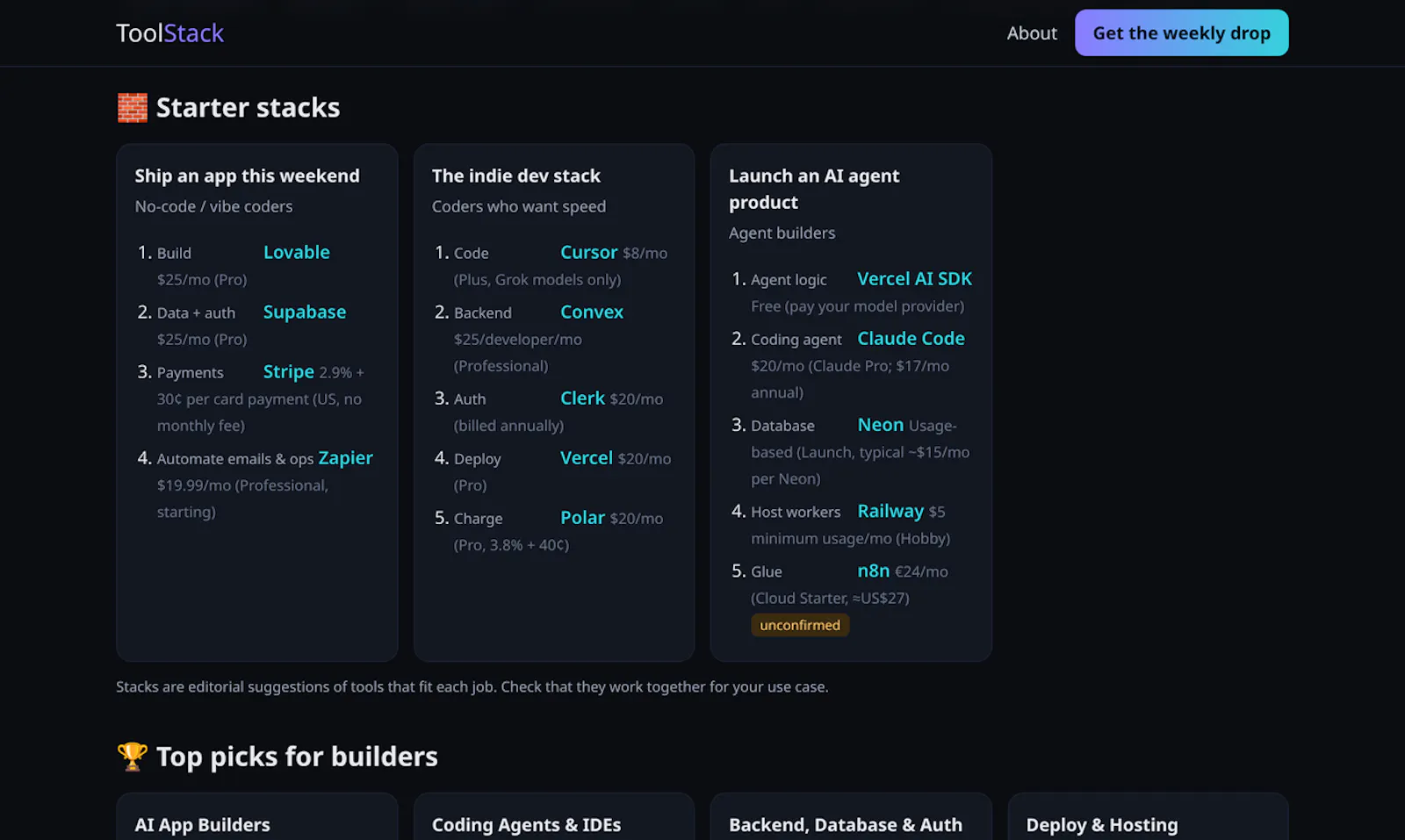
Task: Click the AI App Builders card heading
Action: click(x=202, y=824)
